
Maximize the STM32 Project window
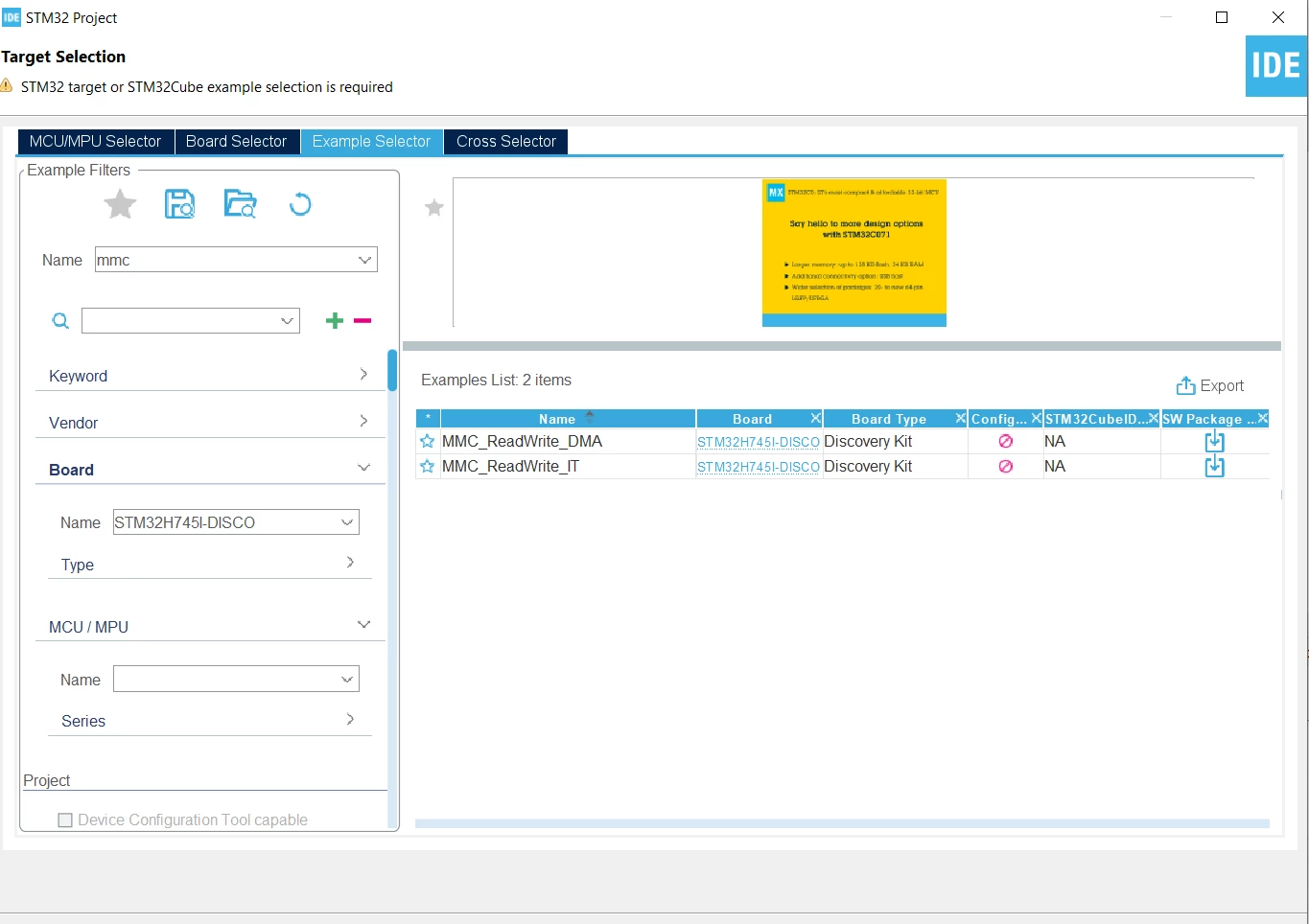coord(1222,17)
